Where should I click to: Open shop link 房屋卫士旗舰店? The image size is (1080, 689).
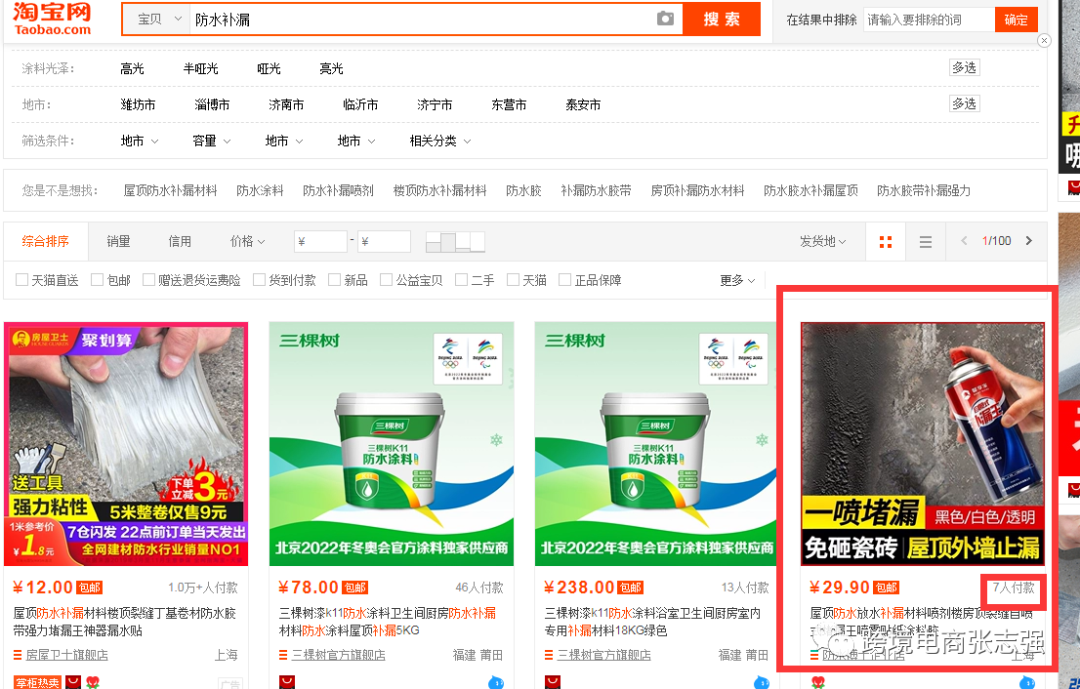[x=67, y=655]
